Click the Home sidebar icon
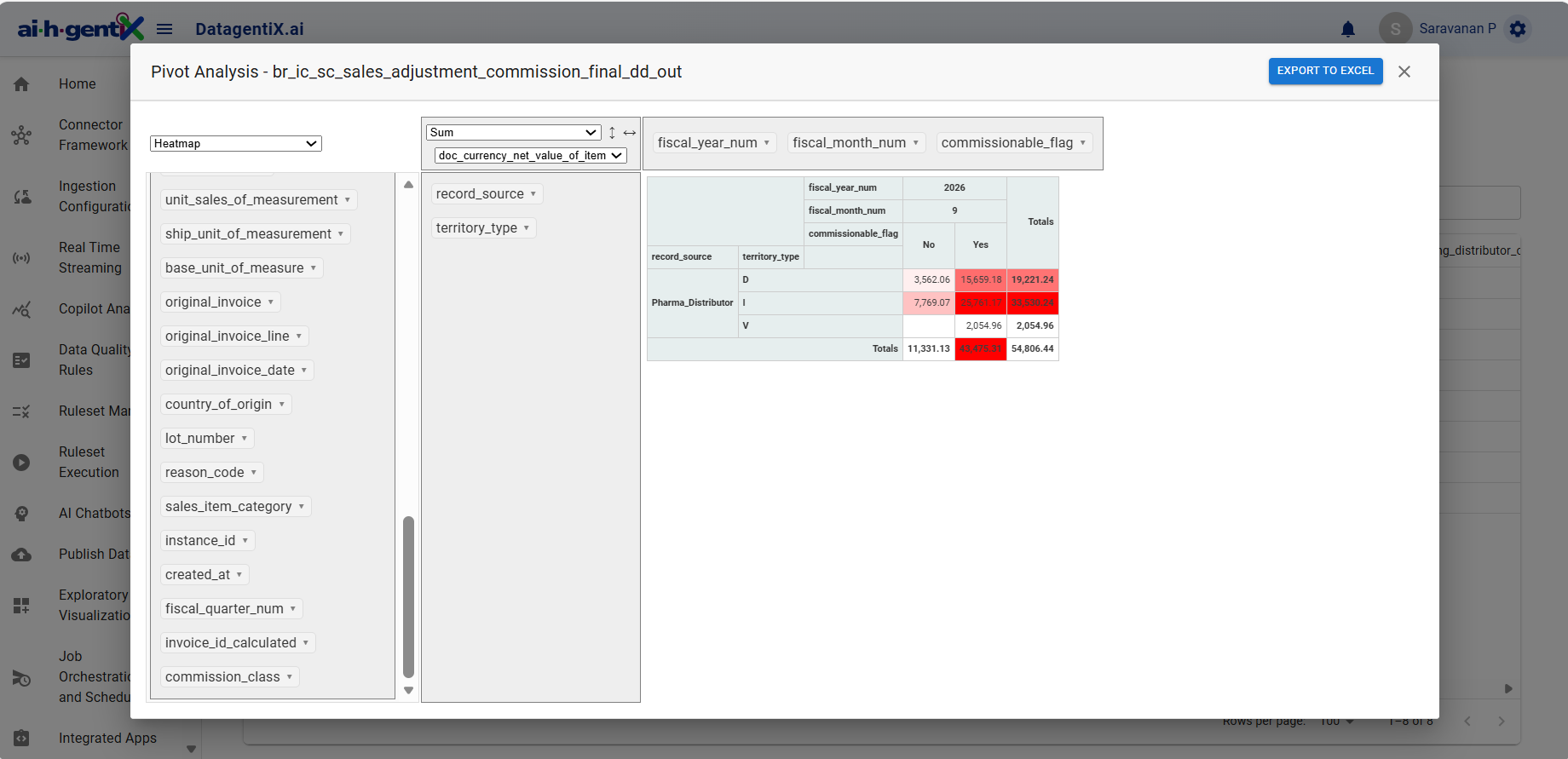The image size is (1568, 759). [21, 84]
